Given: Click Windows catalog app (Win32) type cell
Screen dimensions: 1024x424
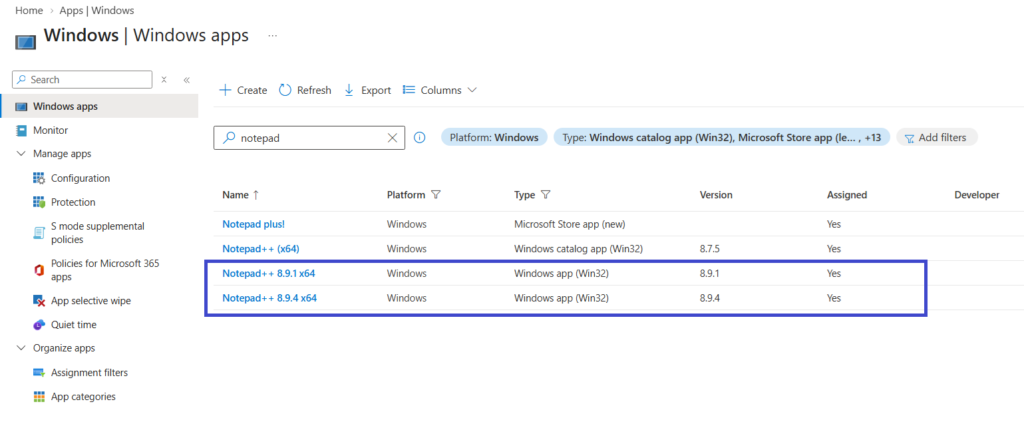Looking at the screenshot, I should pos(579,249).
